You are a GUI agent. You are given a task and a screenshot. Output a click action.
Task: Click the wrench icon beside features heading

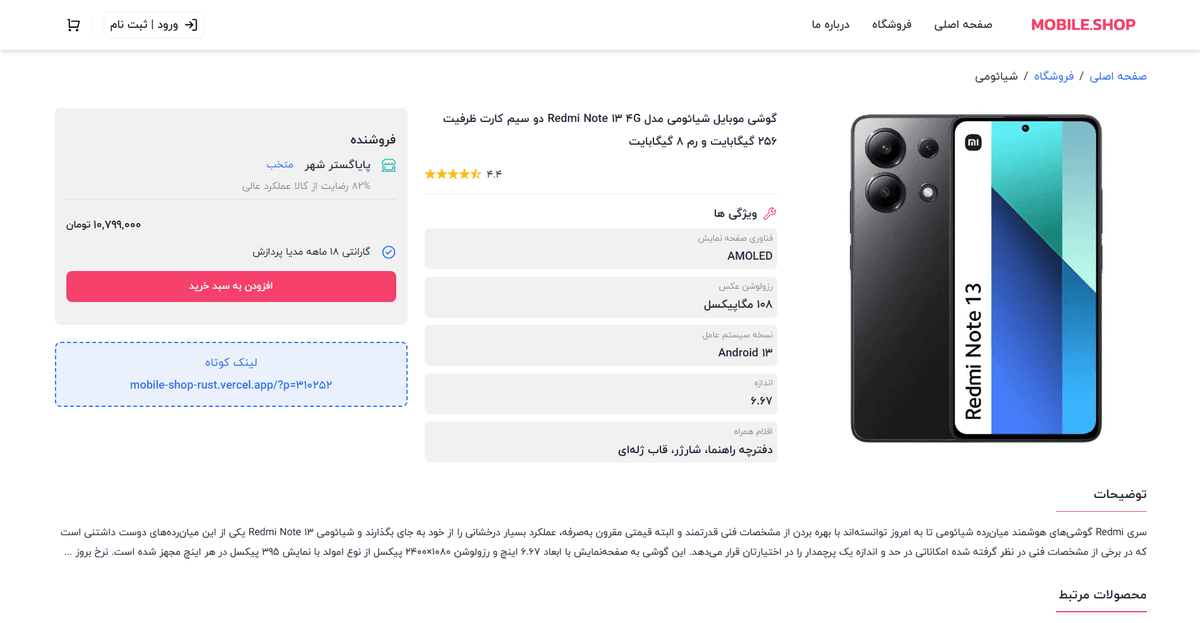tap(769, 213)
